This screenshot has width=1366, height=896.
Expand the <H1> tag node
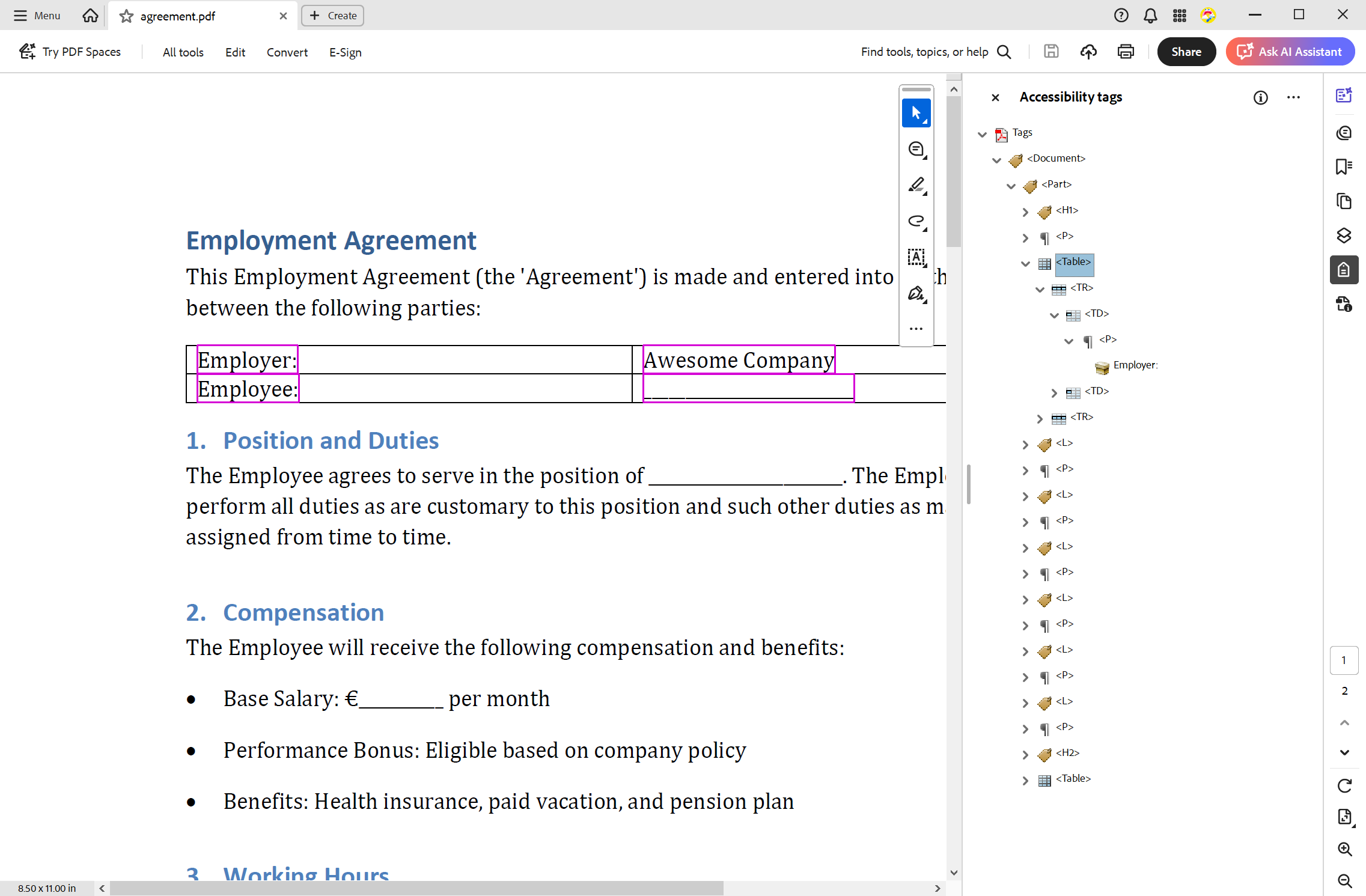click(1025, 212)
